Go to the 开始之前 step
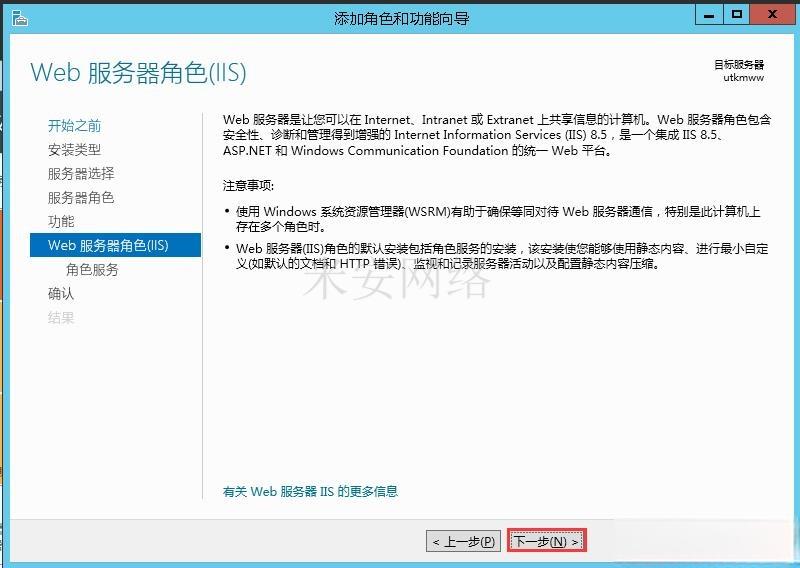800x568 pixels. point(74,126)
